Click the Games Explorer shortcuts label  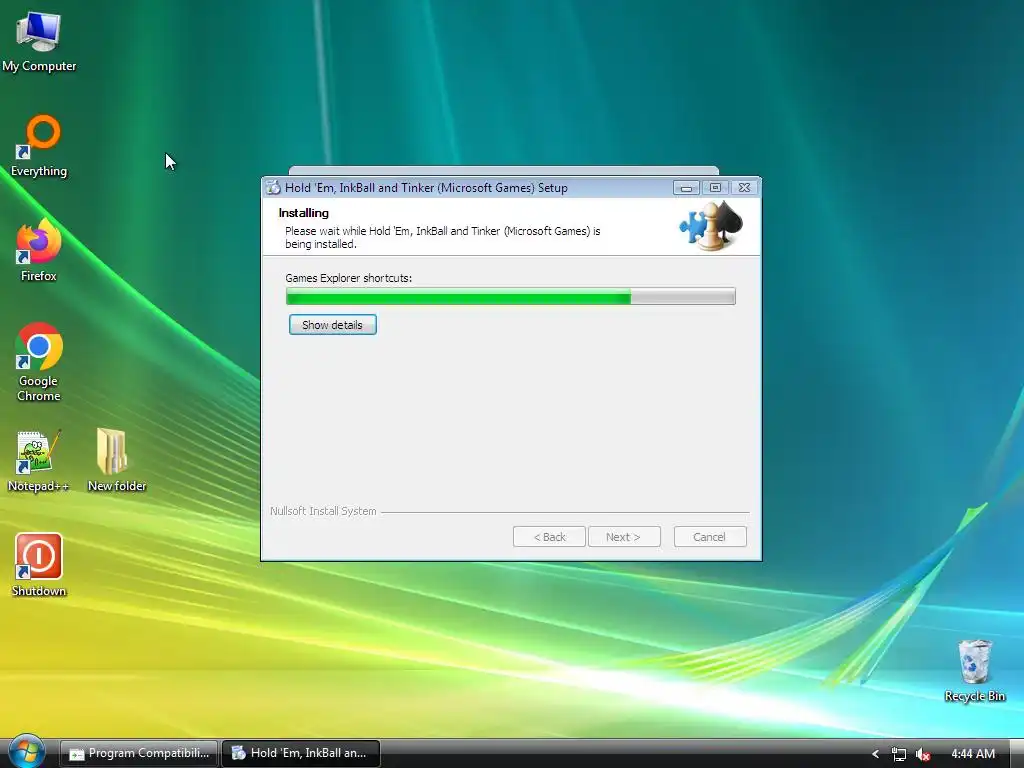pyautogui.click(x=349, y=278)
